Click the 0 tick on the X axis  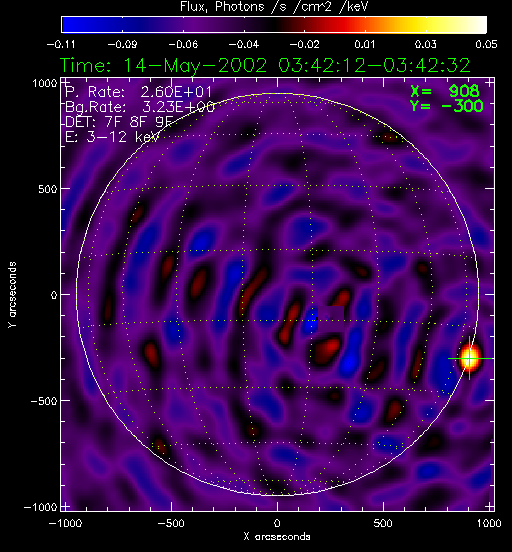coord(277,523)
